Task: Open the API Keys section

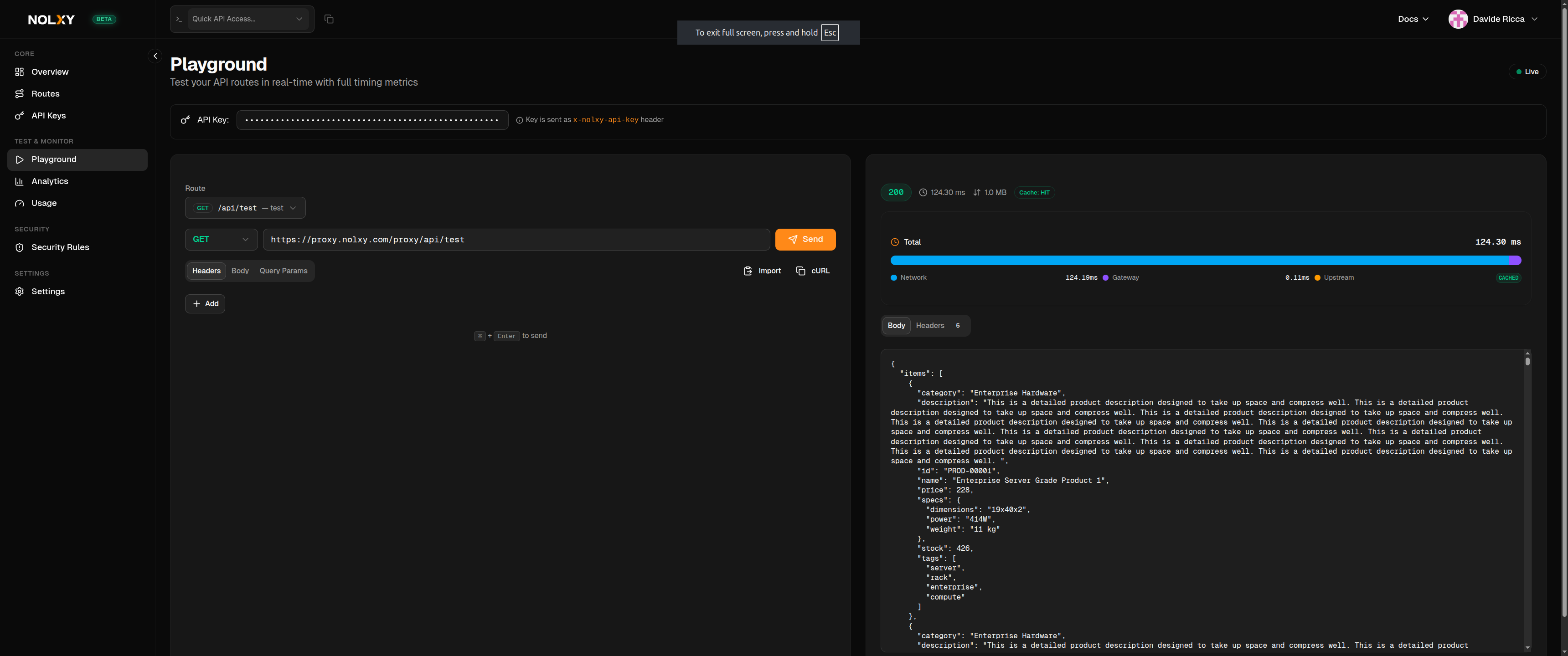Action: click(49, 115)
